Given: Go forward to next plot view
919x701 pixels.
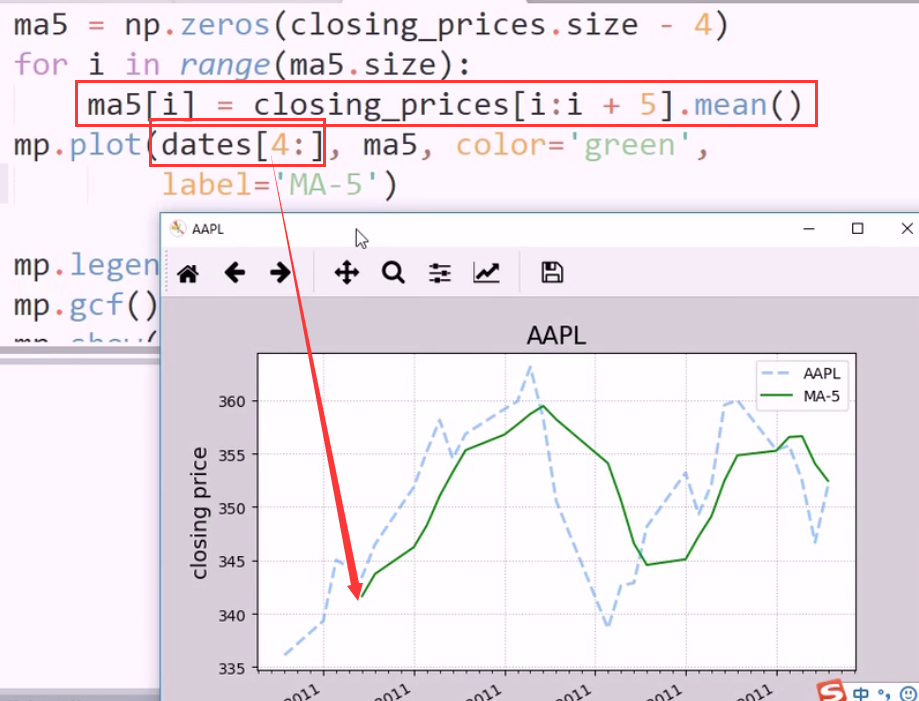Looking at the screenshot, I should (x=280, y=273).
